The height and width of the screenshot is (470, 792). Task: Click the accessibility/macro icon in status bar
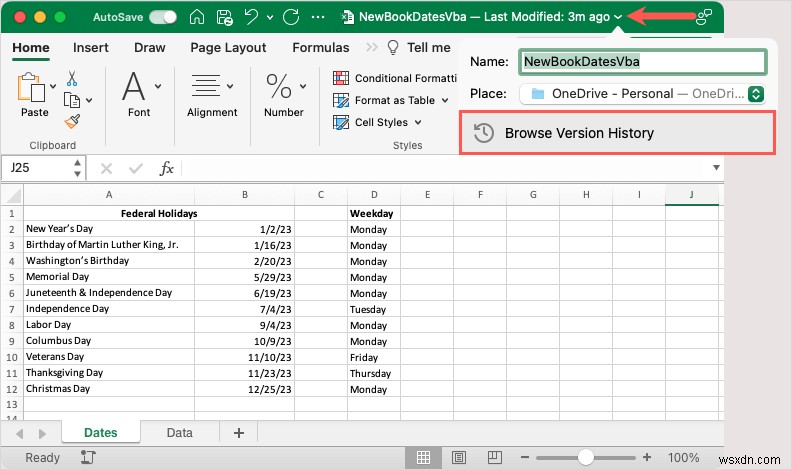pyautogui.click(x=88, y=457)
